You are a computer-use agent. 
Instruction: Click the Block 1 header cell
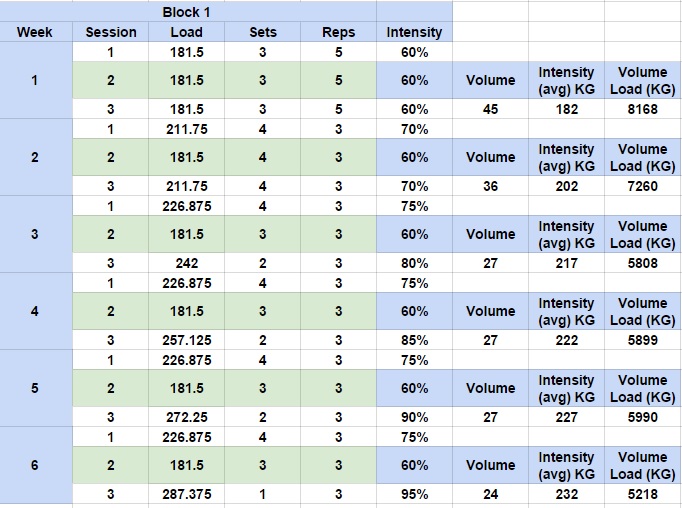[187, 12]
